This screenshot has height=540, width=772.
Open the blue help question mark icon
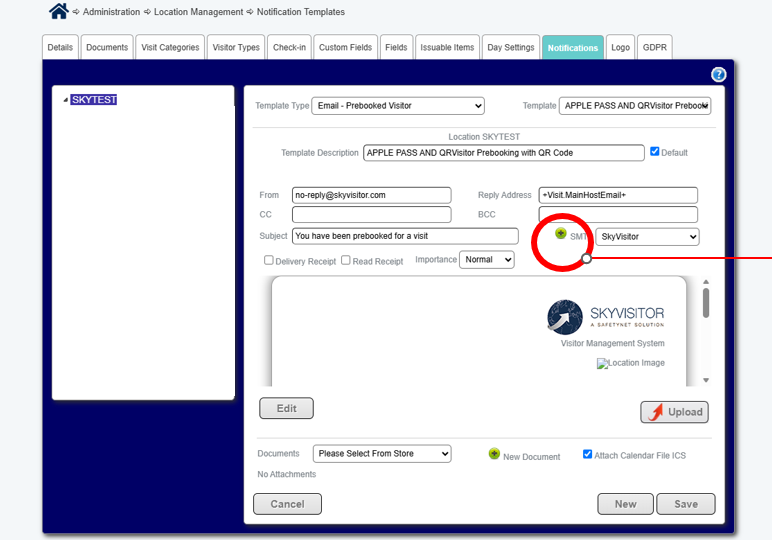point(718,74)
